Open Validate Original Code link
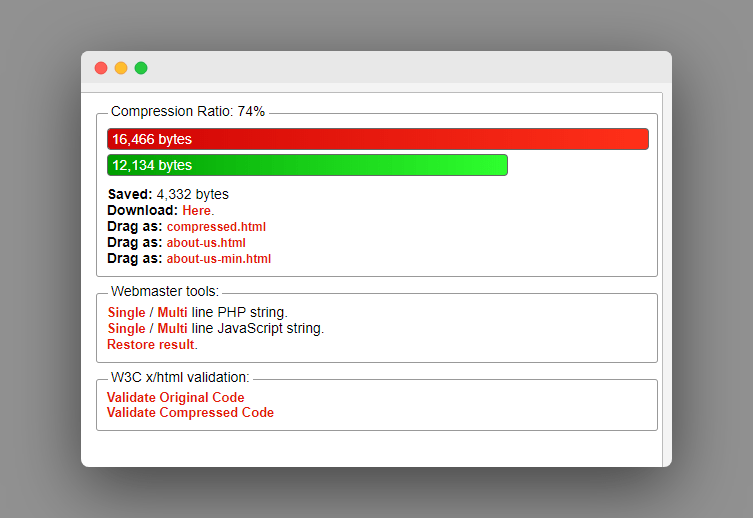753x518 pixels. (x=176, y=398)
